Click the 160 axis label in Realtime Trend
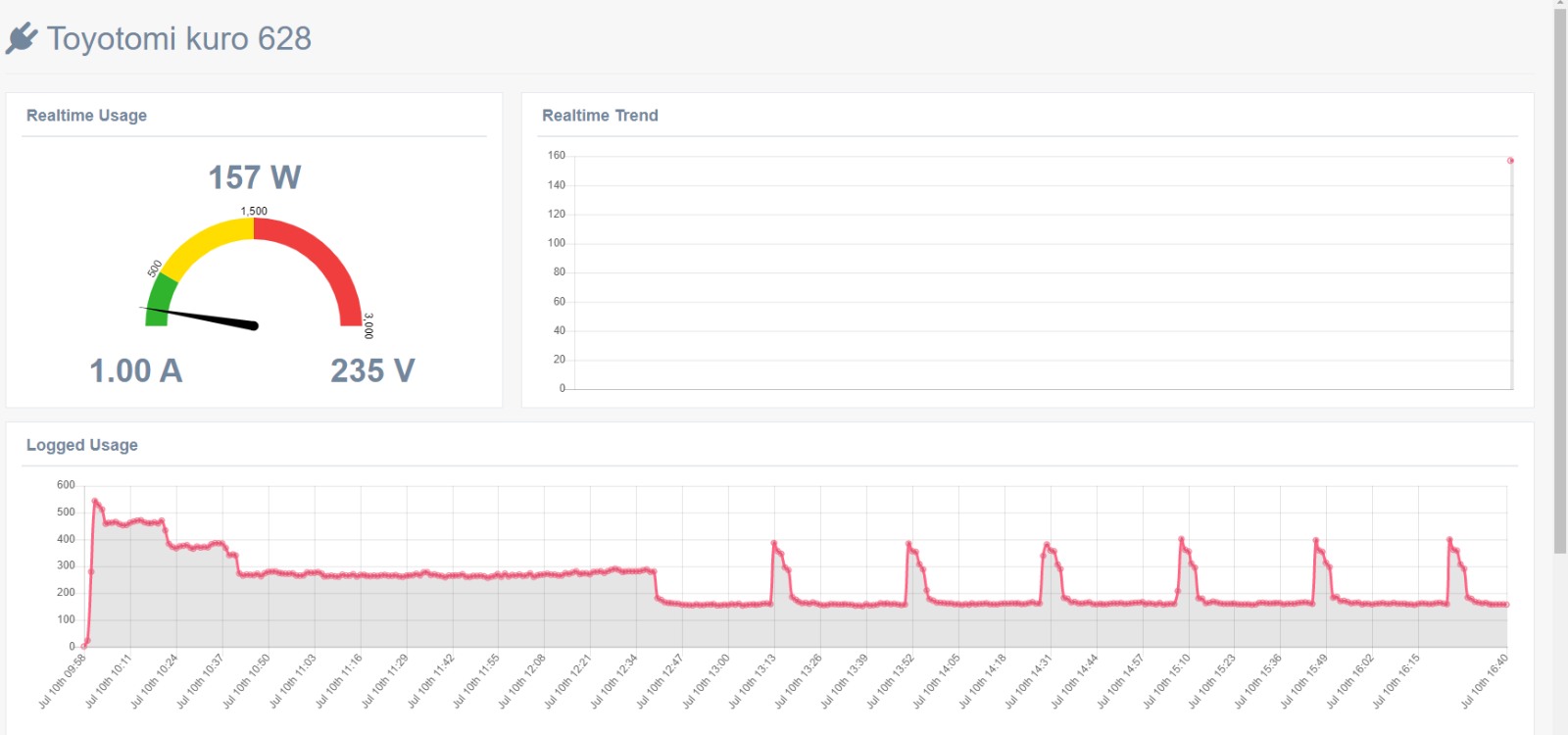The image size is (1568, 735). (x=557, y=156)
